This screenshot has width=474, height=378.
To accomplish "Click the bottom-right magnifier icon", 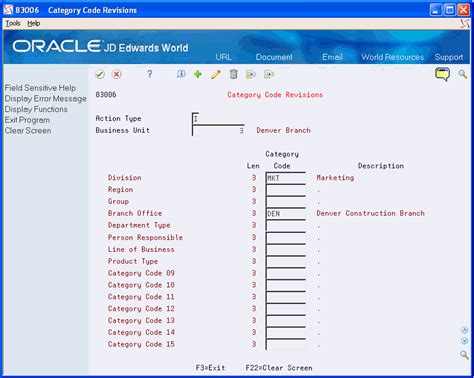I will click(464, 355).
